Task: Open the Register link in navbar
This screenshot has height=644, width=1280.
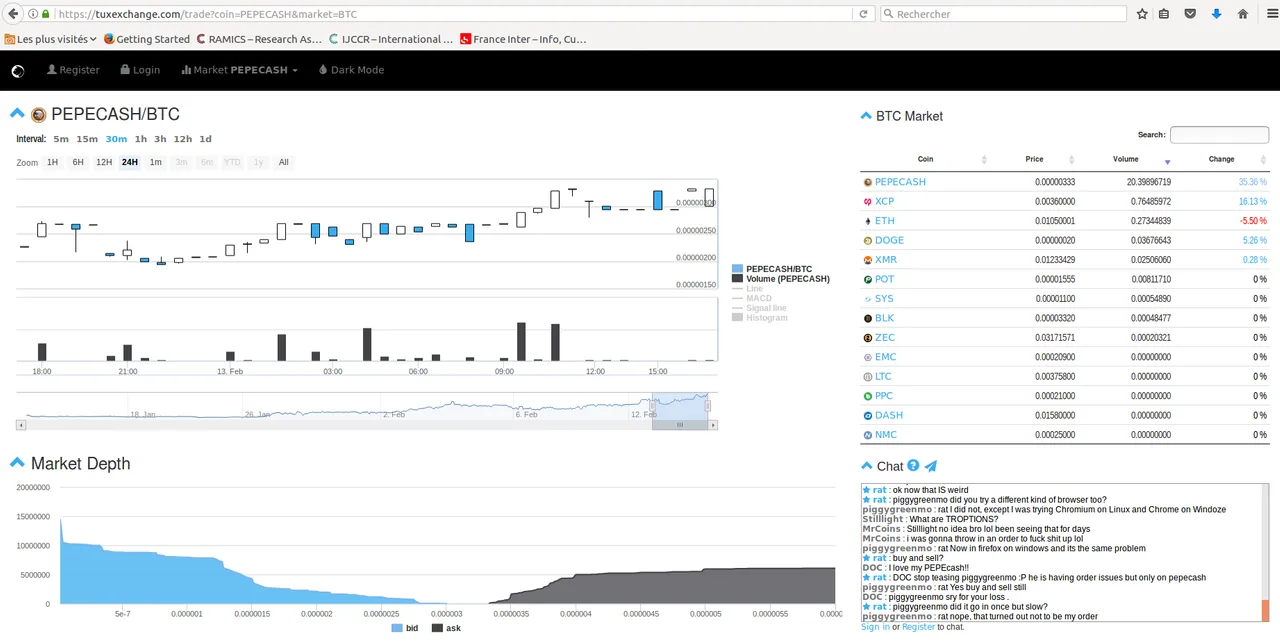Action: (x=73, y=70)
